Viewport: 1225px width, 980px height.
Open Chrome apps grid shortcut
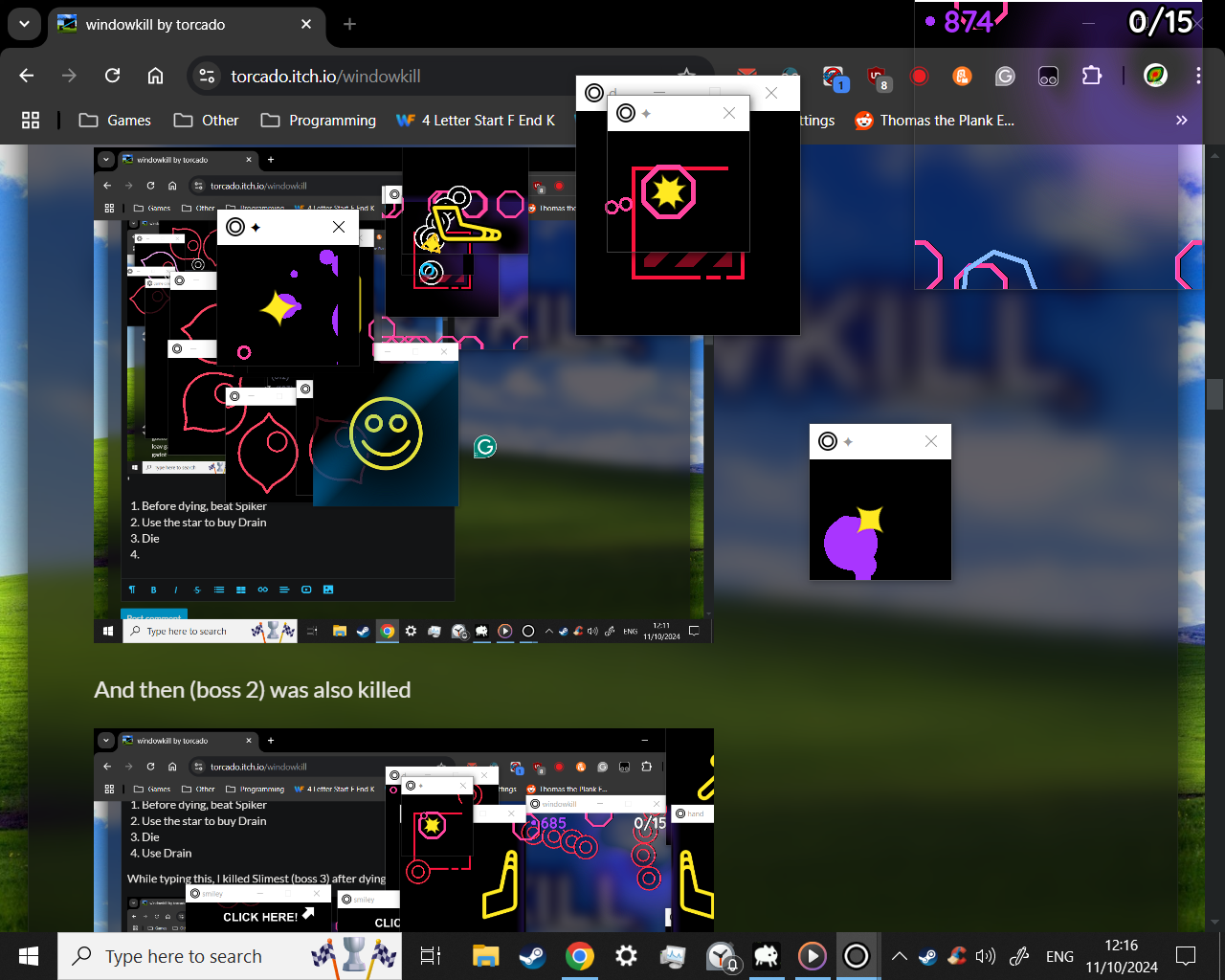pyautogui.click(x=31, y=120)
